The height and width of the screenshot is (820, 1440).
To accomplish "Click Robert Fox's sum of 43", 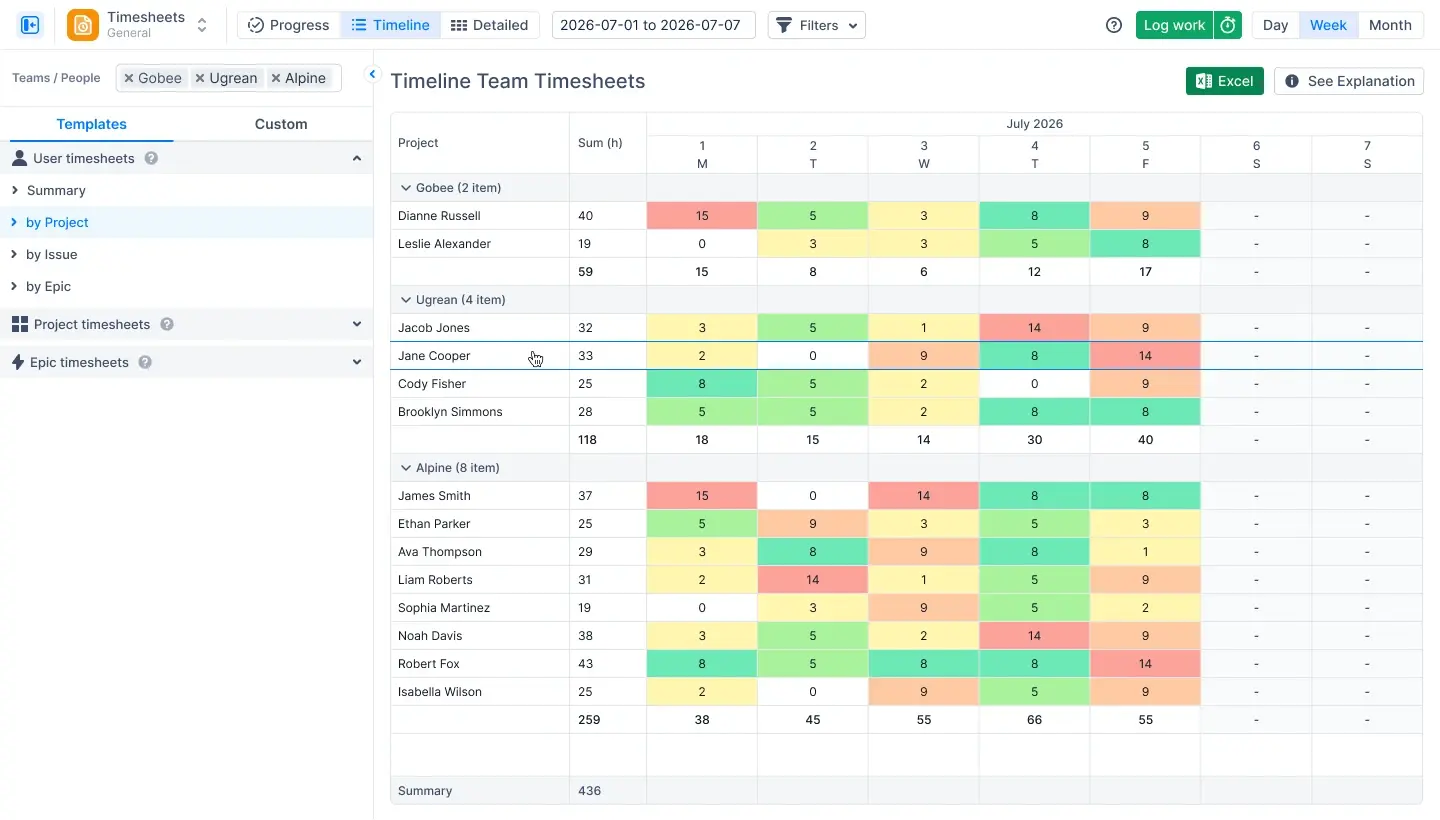I will click(585, 663).
